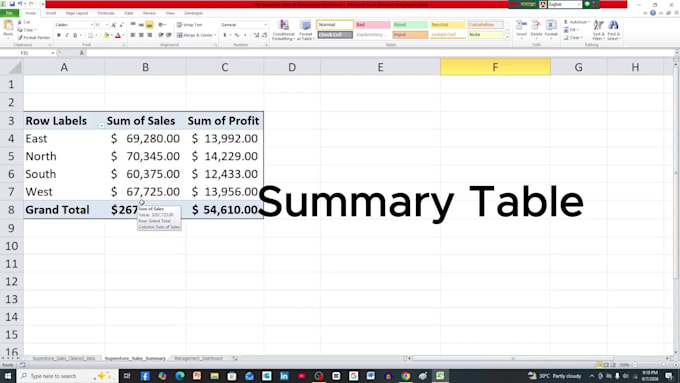Center text horizontally
680x383 pixels.
tap(141, 35)
